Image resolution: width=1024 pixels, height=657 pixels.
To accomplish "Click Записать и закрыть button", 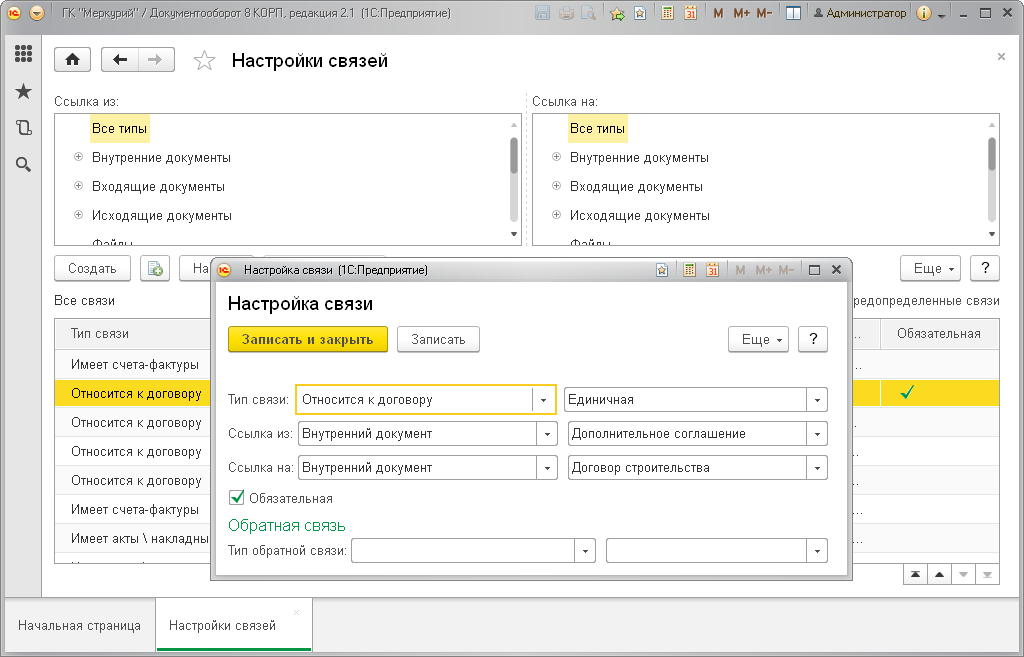I will tap(308, 340).
